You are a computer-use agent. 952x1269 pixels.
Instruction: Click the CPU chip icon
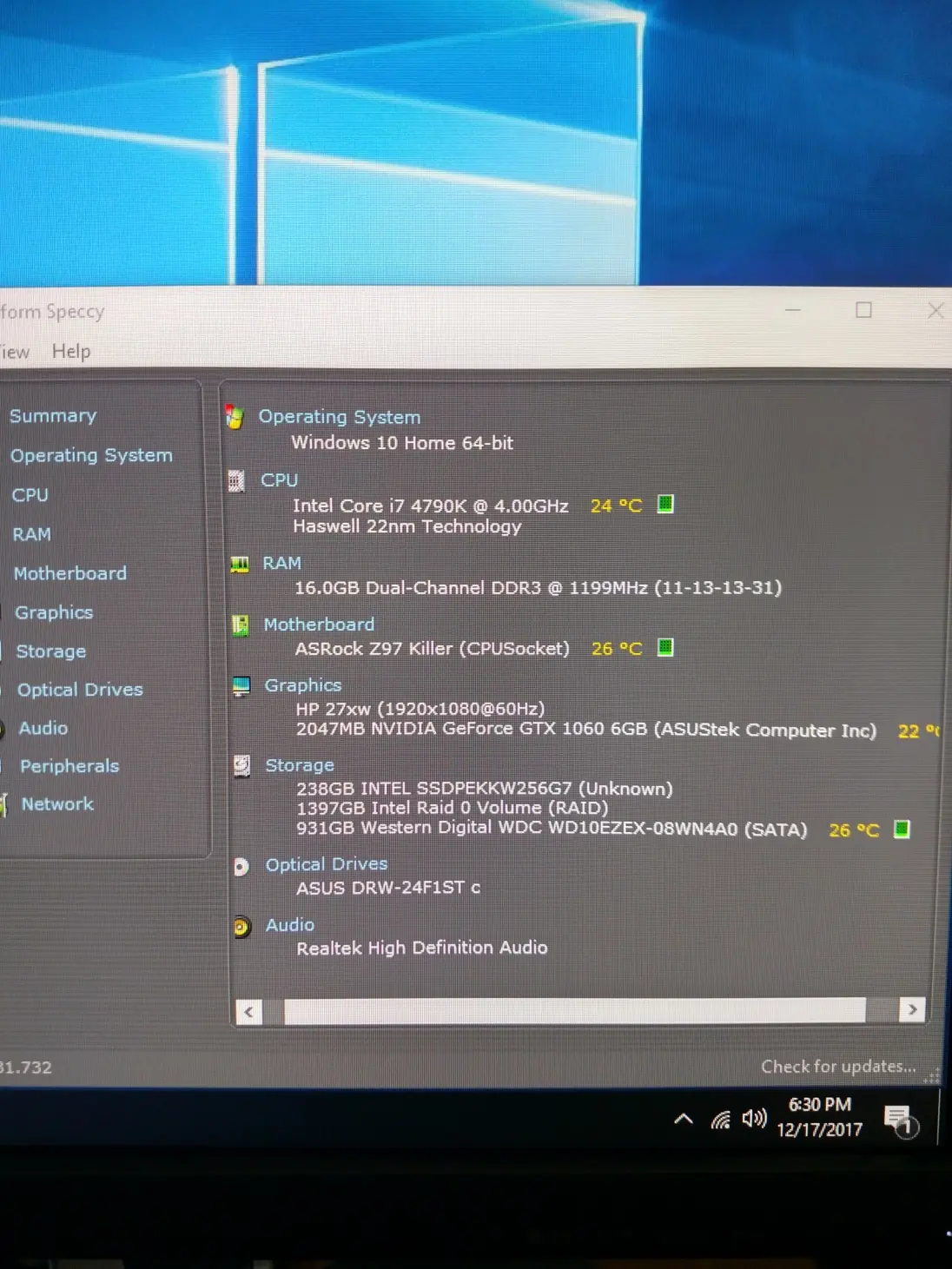[236, 480]
